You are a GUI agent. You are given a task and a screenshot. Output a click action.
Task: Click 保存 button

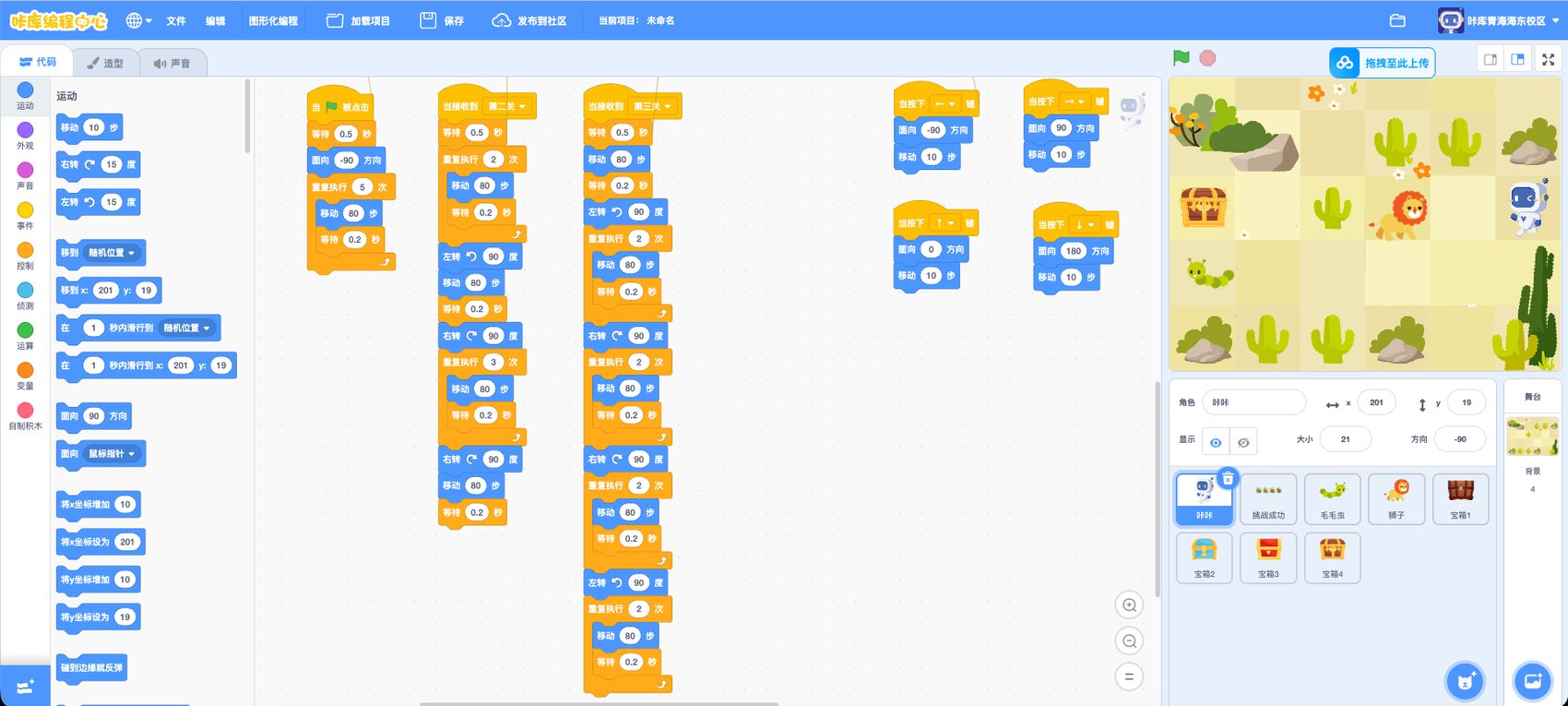[442, 20]
